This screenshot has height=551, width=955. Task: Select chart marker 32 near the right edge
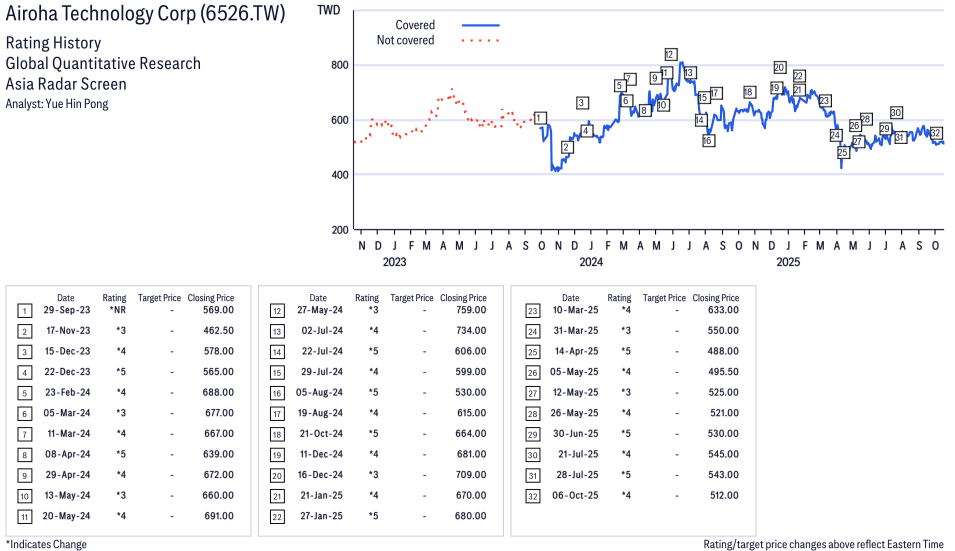(x=936, y=133)
